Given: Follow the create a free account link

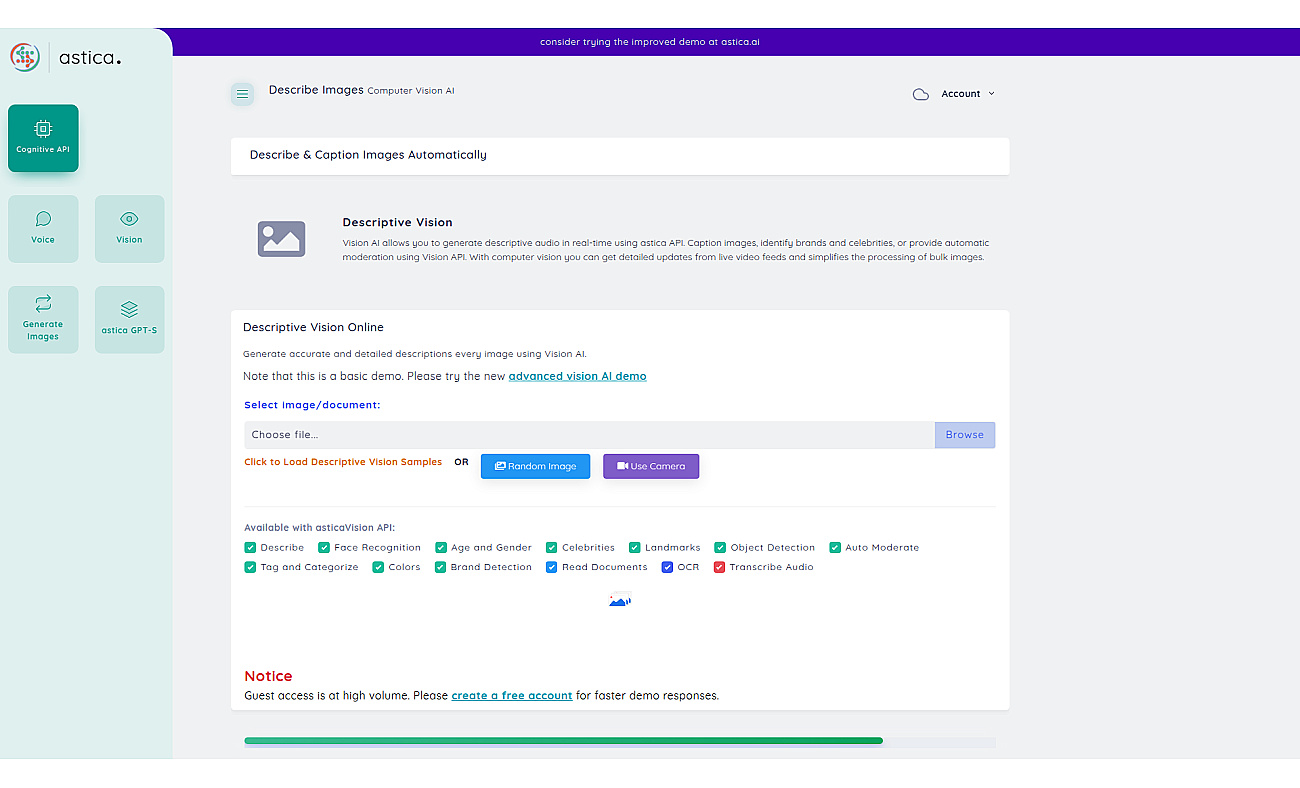Looking at the screenshot, I should click(512, 695).
